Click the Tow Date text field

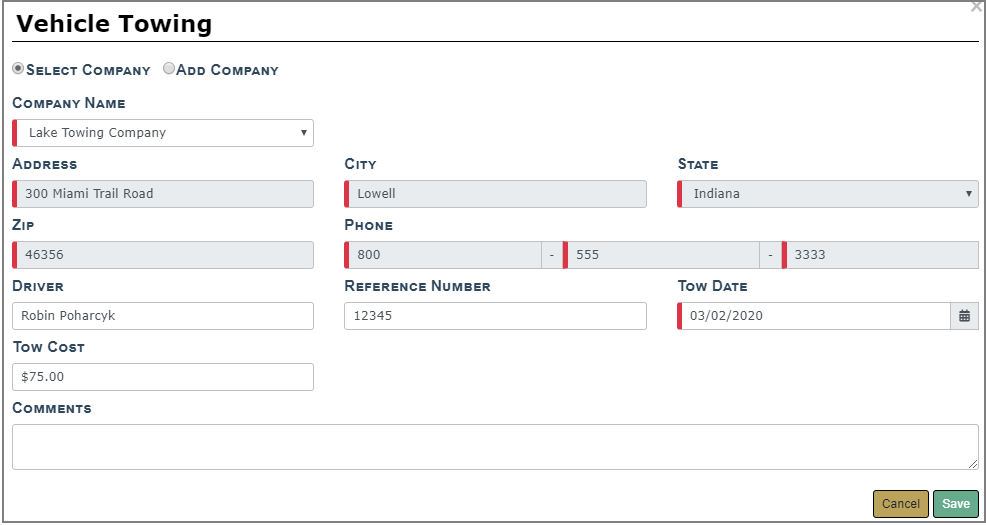tap(814, 316)
